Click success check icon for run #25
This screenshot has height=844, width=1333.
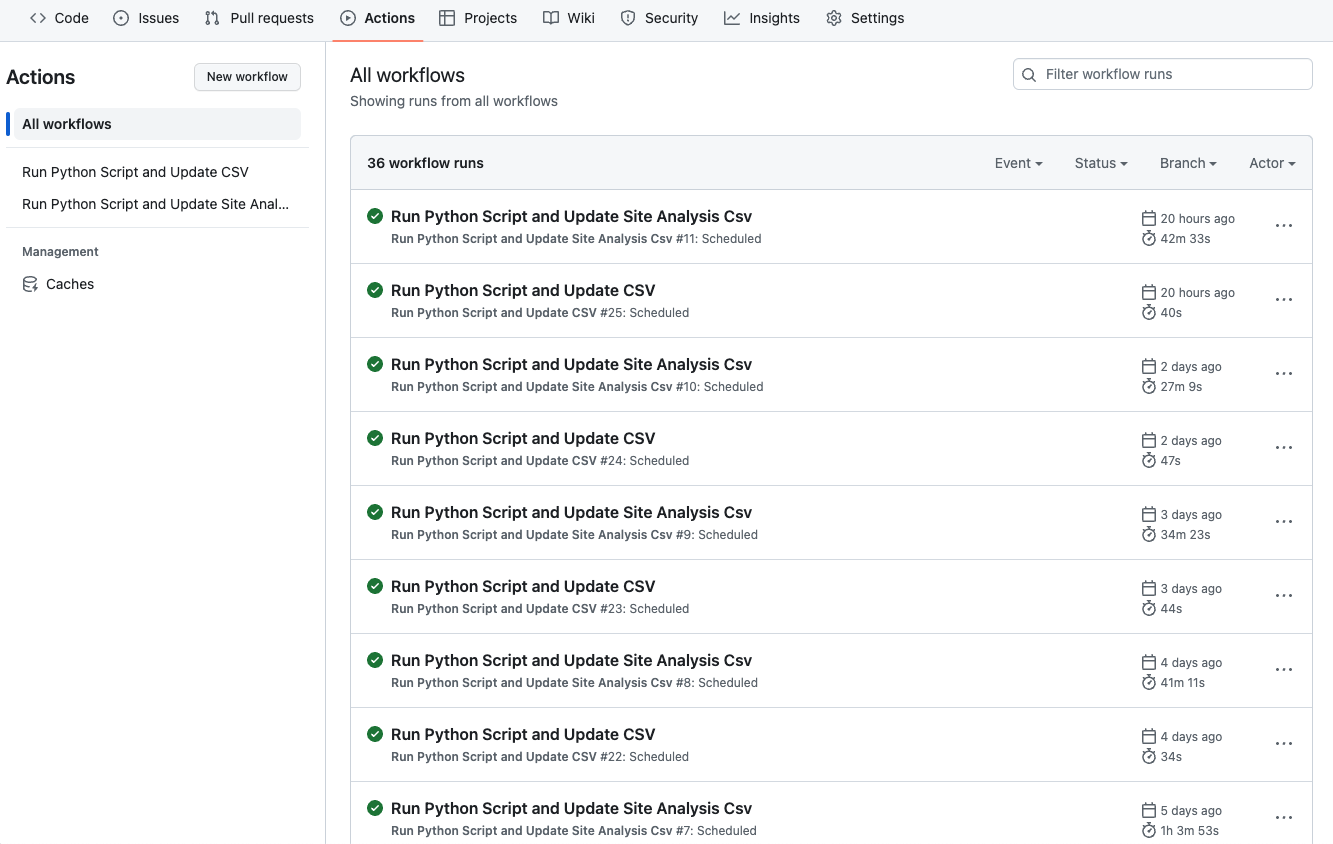click(375, 290)
